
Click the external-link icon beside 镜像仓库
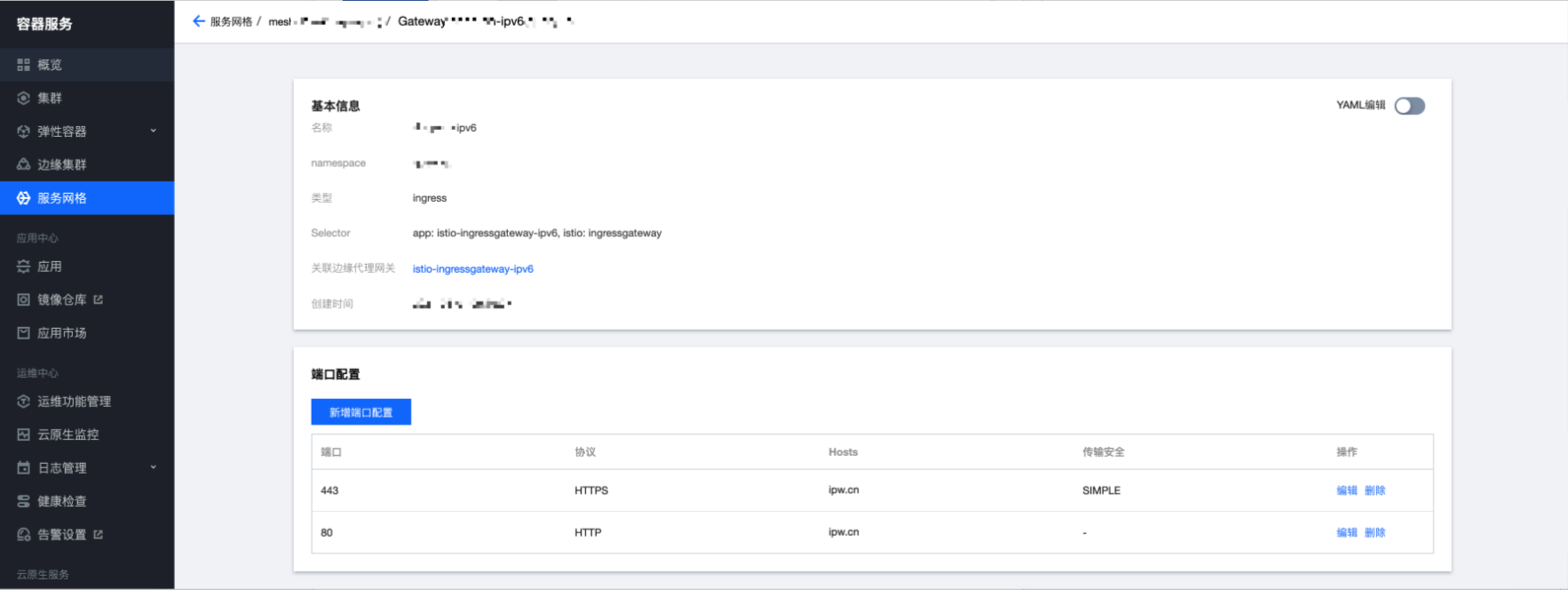click(98, 299)
